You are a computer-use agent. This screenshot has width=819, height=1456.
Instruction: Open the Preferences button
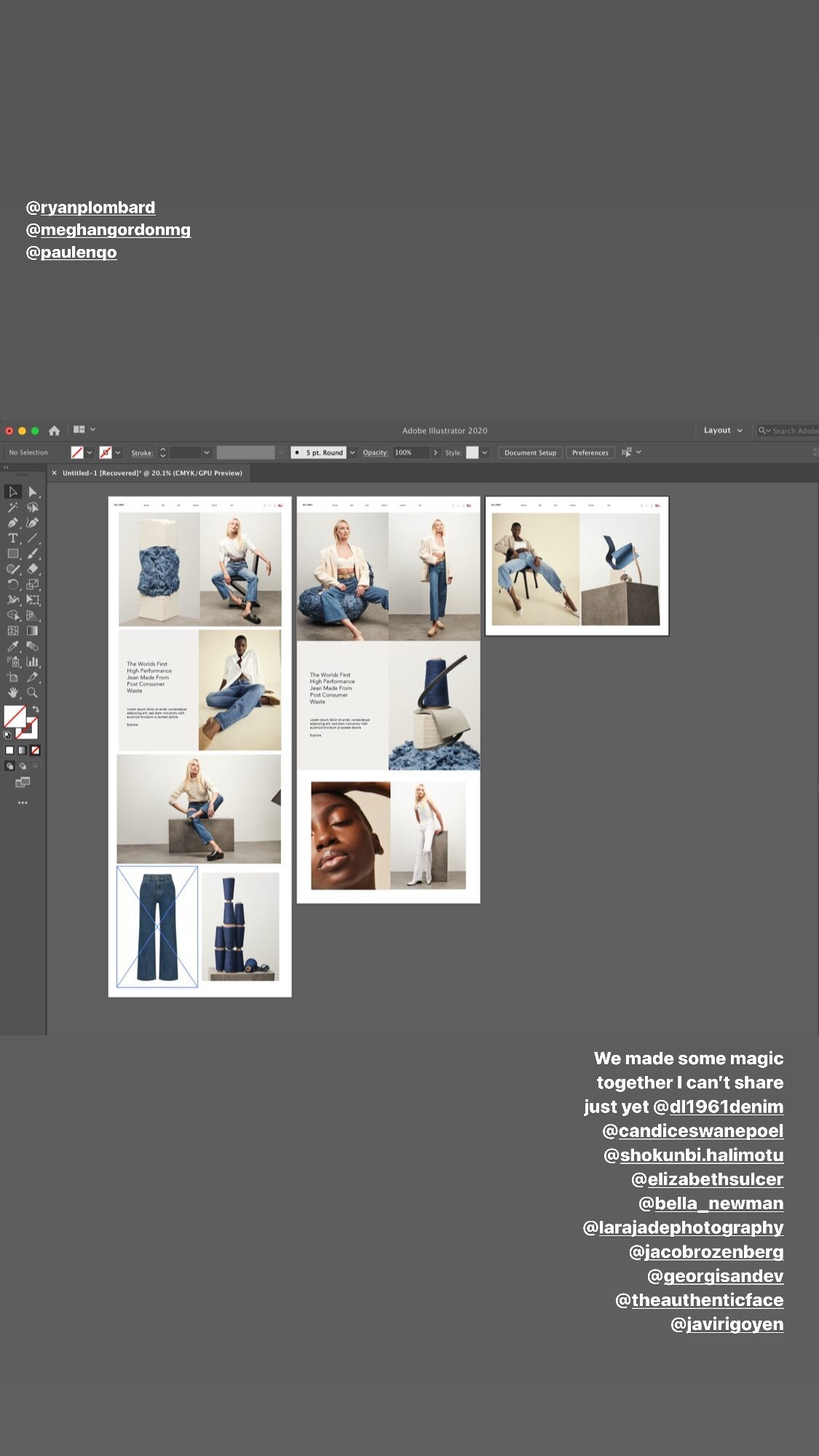coord(590,453)
